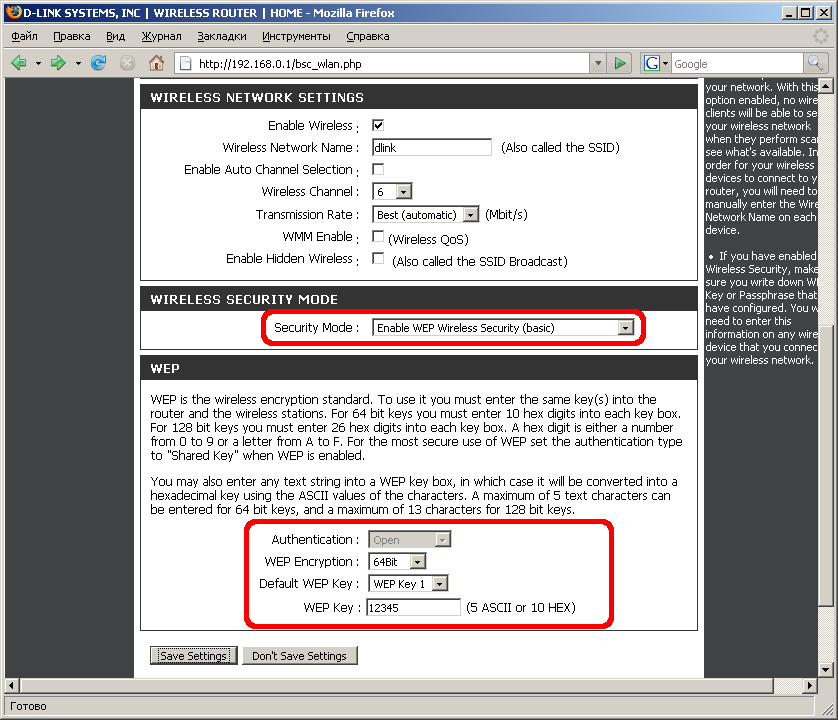Click the Forward navigation arrow
Image resolution: width=838 pixels, height=720 pixels.
click(59, 63)
